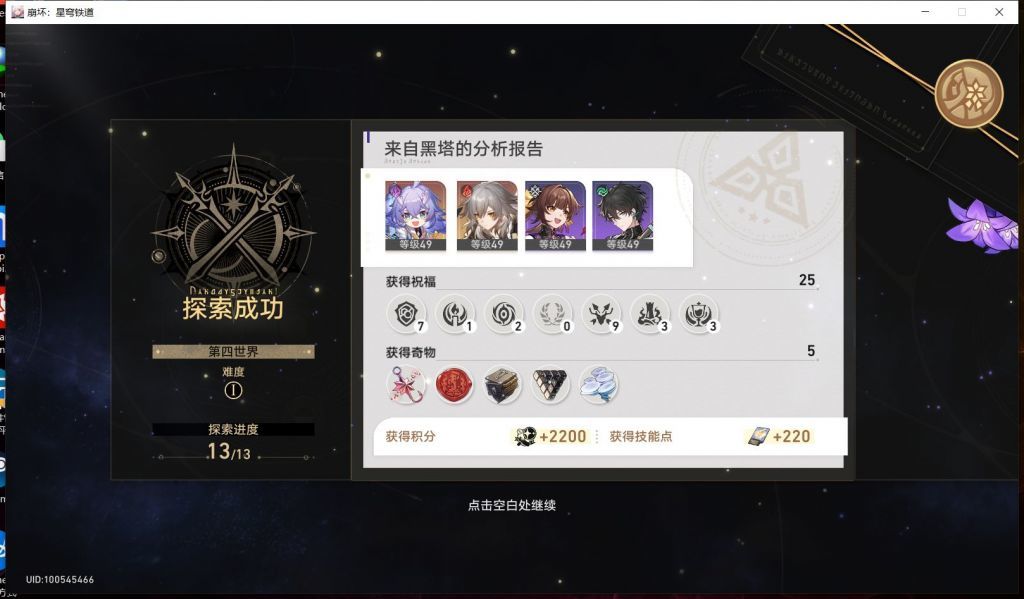Click the +220 skill points card icon
1024x599 pixels.
758,436
